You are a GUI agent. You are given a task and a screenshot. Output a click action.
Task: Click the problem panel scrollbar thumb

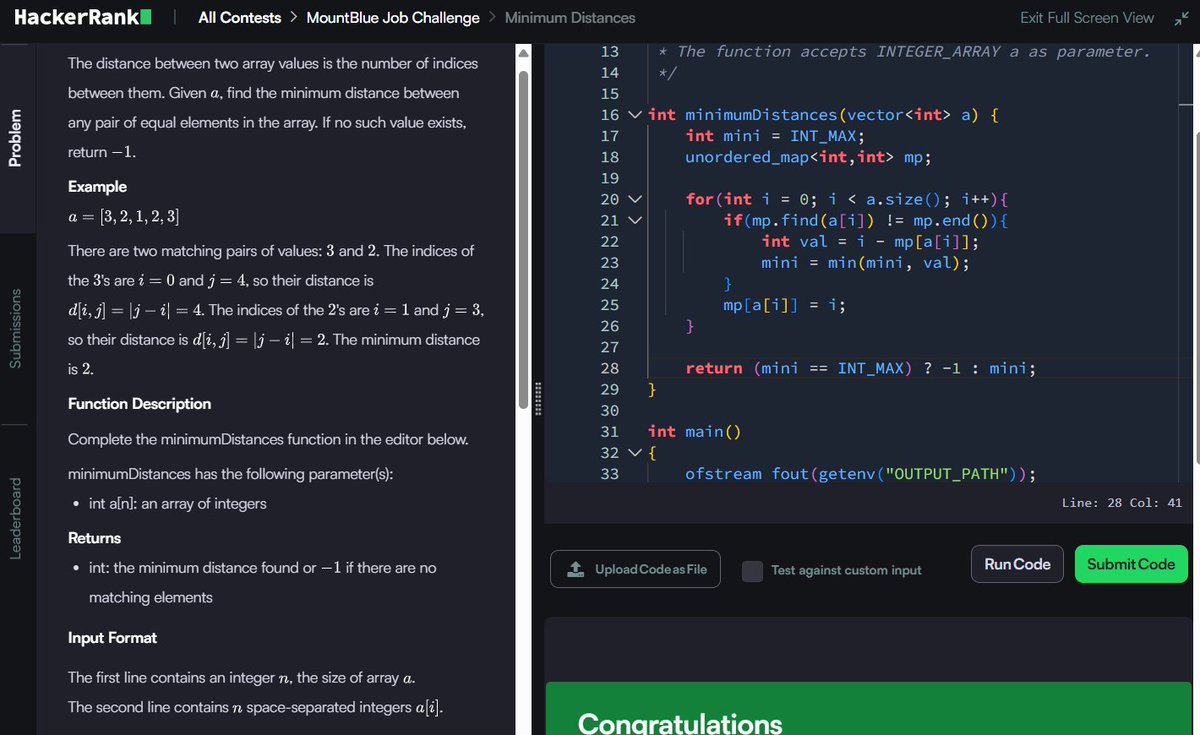[x=524, y=238]
